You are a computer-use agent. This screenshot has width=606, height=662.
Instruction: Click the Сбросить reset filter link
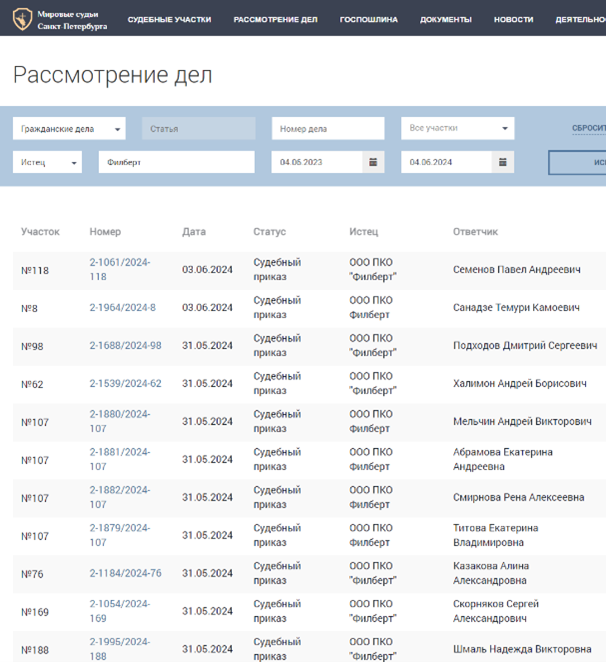pos(588,128)
